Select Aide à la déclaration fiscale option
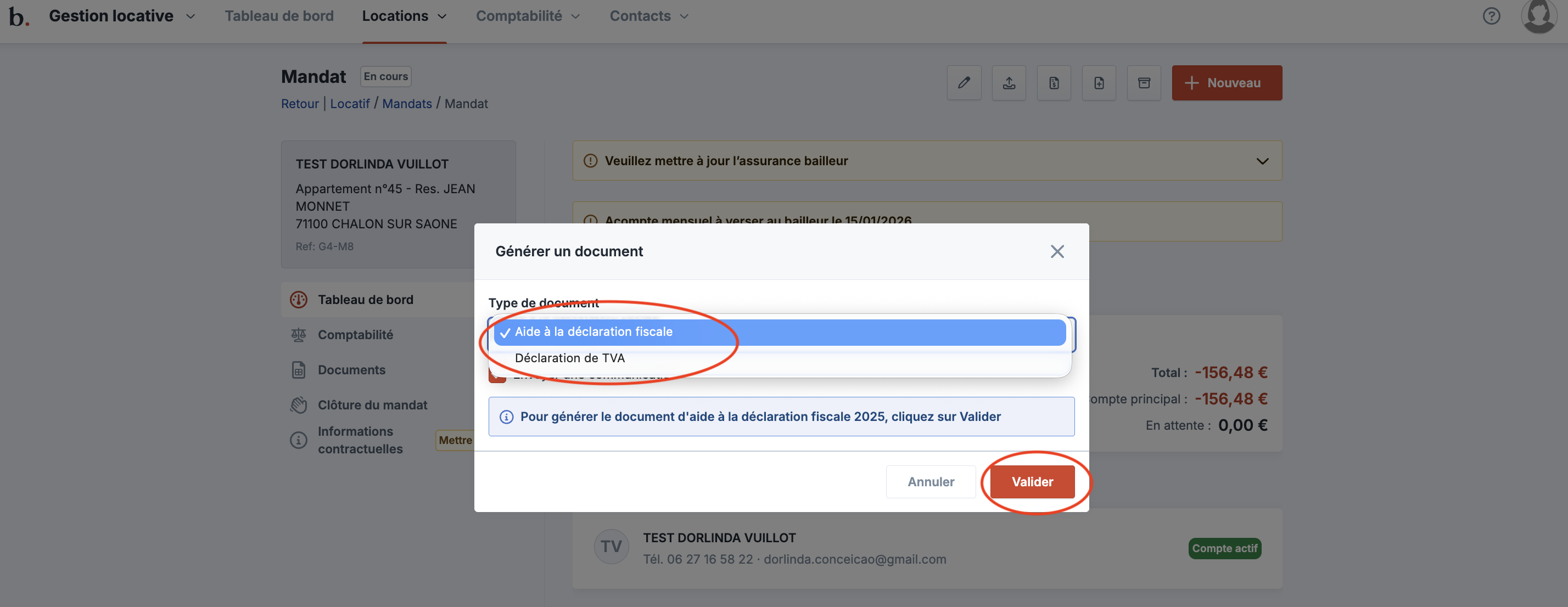The image size is (1568, 607). 593,332
